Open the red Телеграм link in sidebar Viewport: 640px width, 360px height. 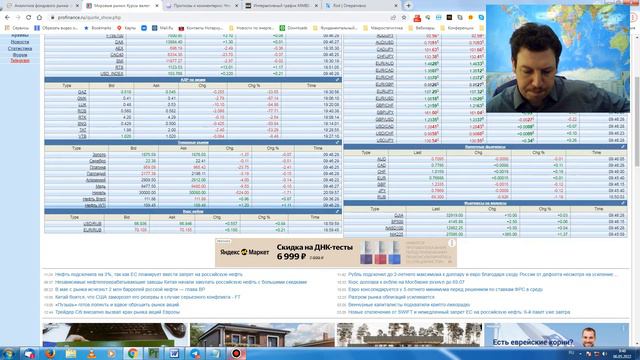pos(20,60)
